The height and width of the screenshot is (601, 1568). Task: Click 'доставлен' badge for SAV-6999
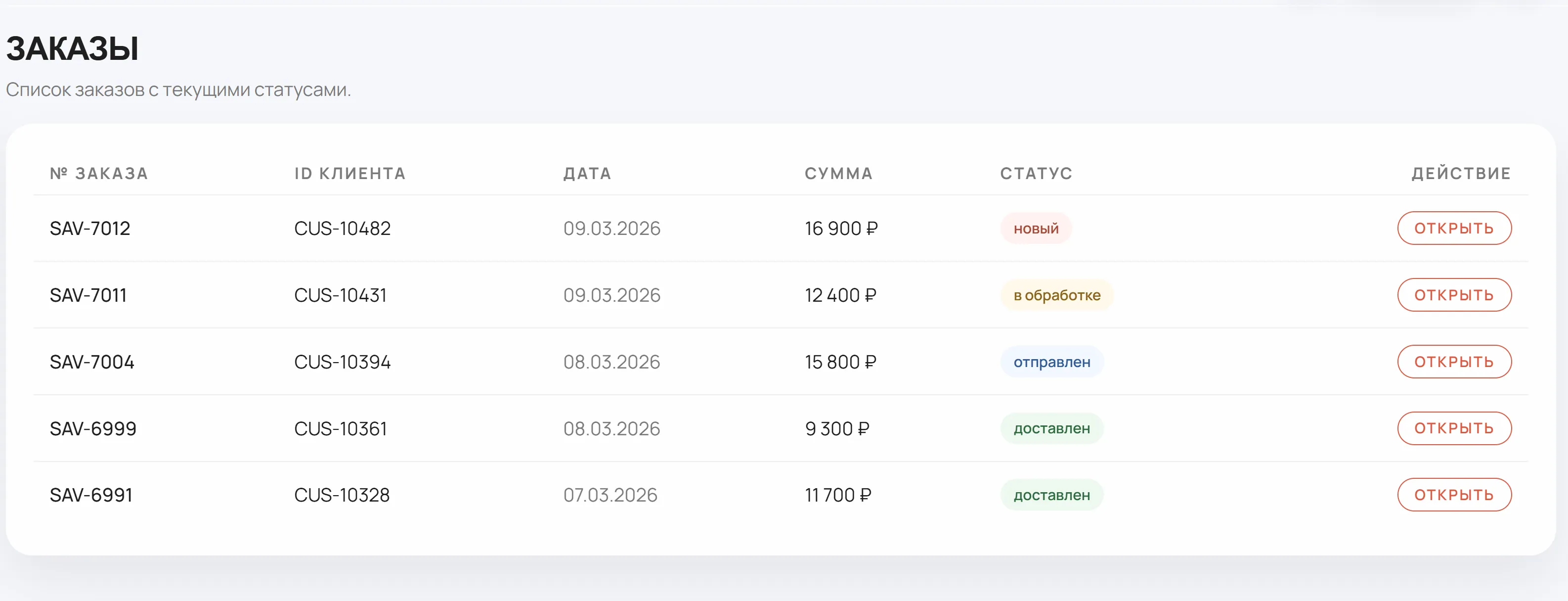tap(1052, 428)
